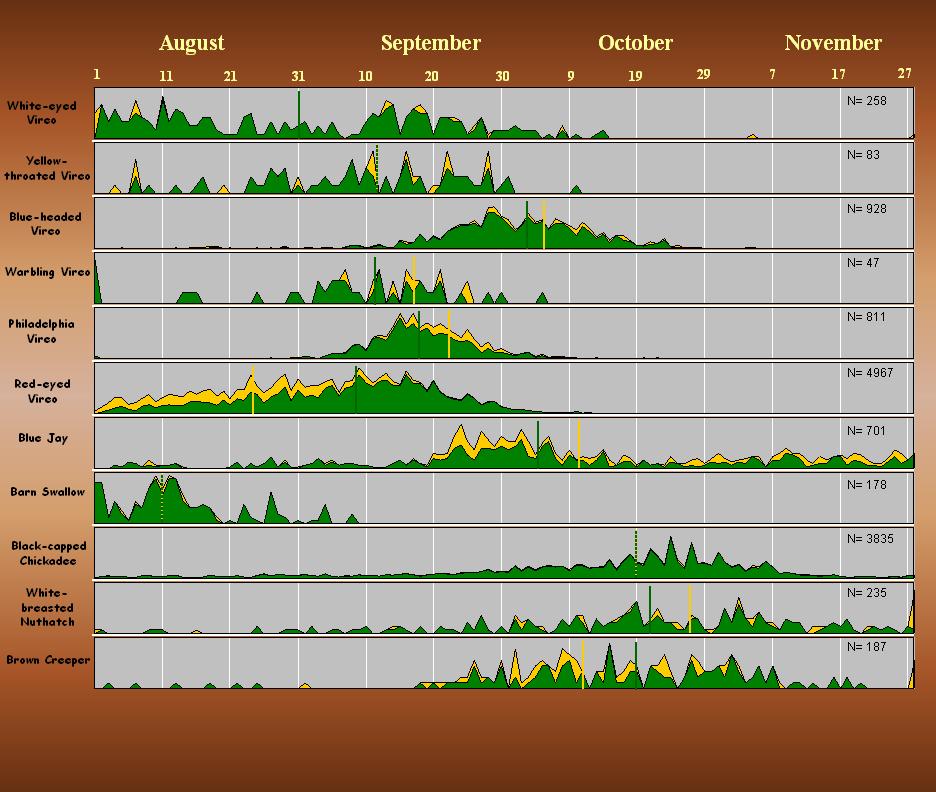Screen dimensions: 936x792
Task: Select the White-breasted Nuthatch label
Action: (x=47, y=607)
